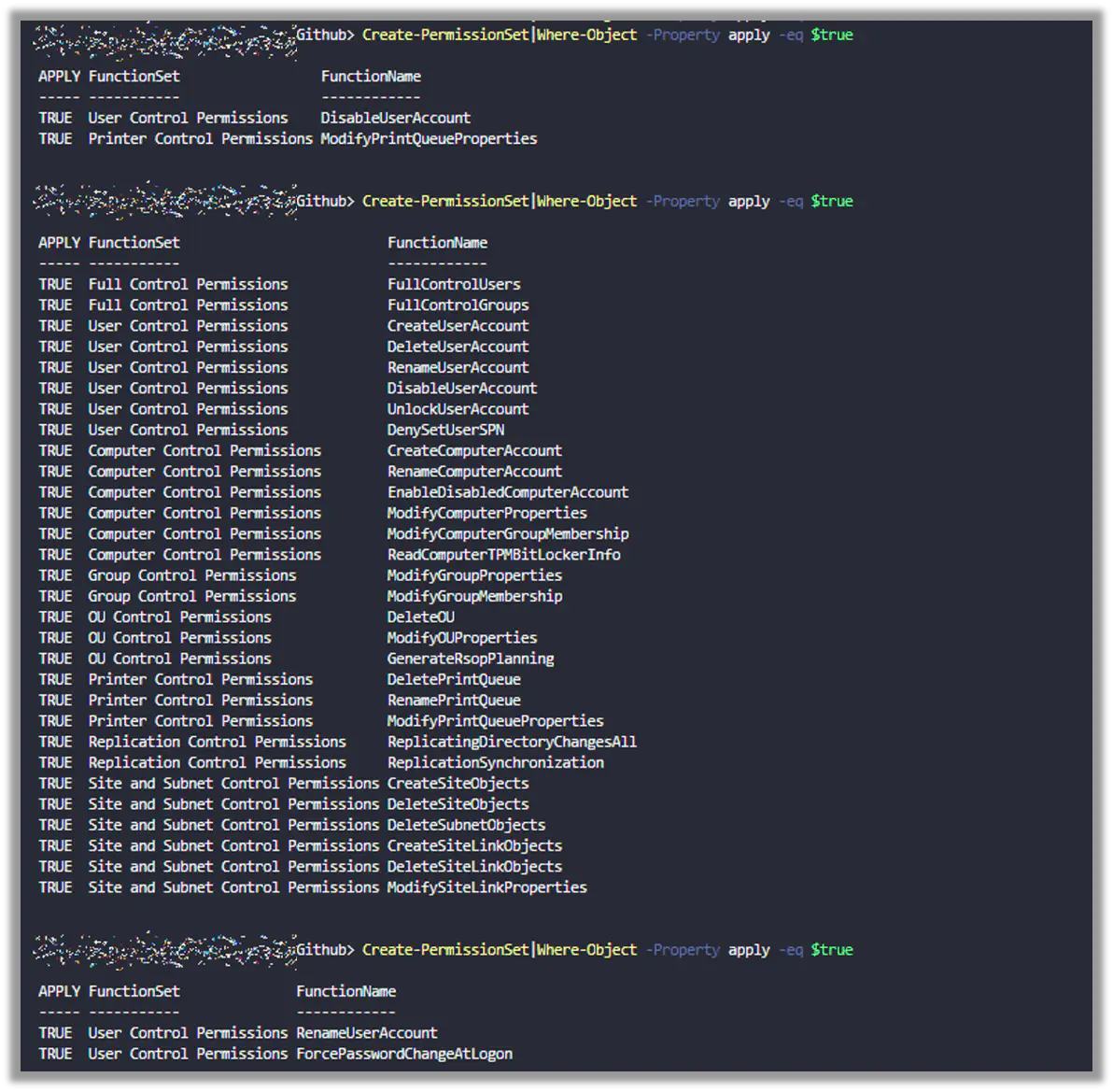
Task: Click 'OU Control Permissions' beside DeleteOU
Action: (179, 617)
